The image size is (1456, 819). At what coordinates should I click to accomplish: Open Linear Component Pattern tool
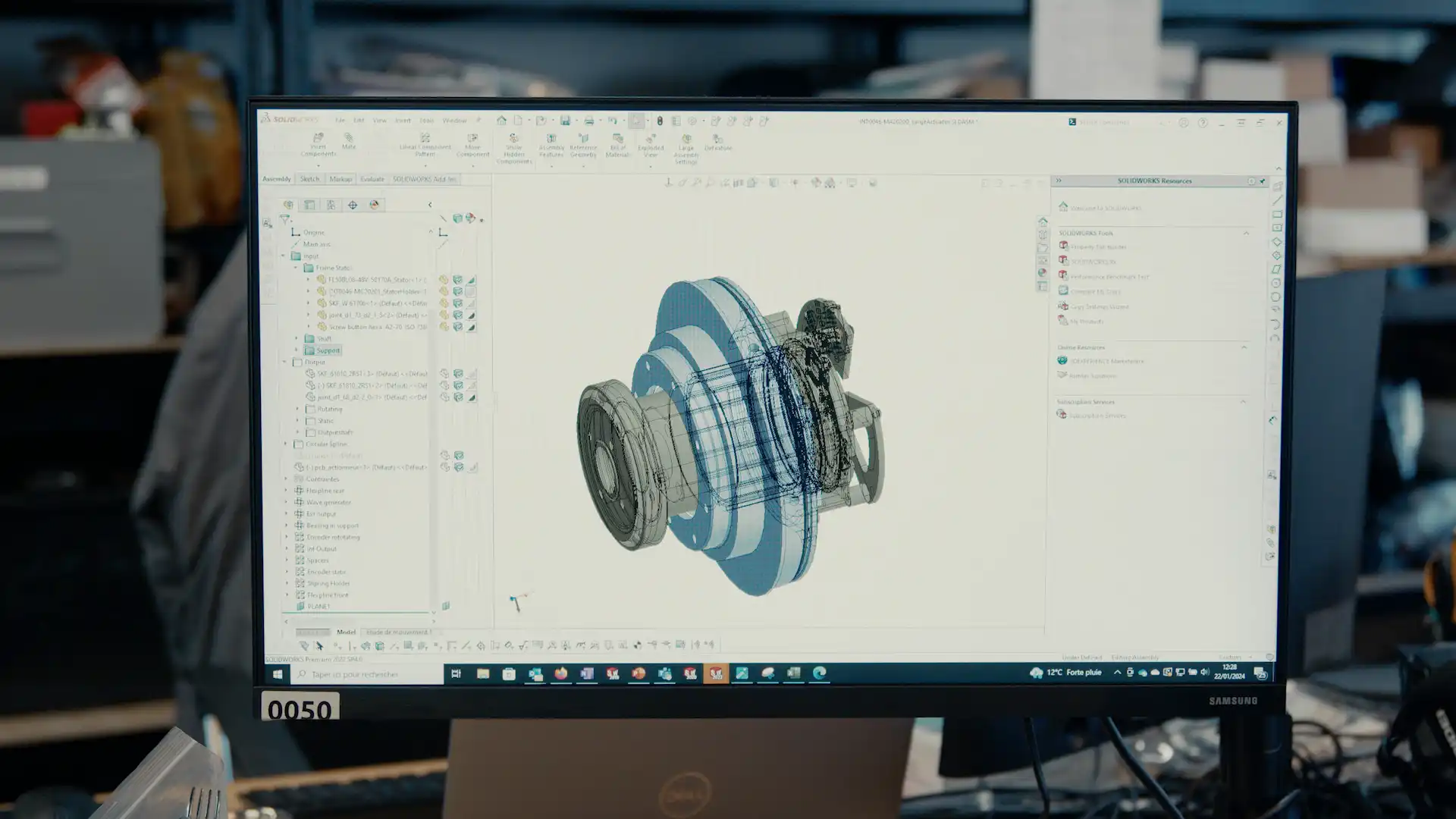coord(425,145)
